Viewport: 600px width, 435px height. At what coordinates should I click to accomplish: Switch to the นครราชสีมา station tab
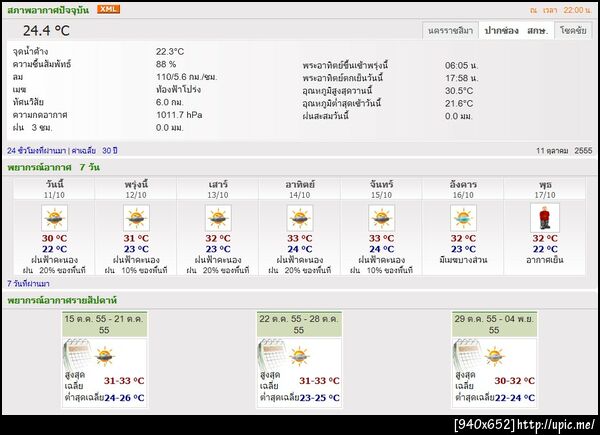[x=450, y=31]
